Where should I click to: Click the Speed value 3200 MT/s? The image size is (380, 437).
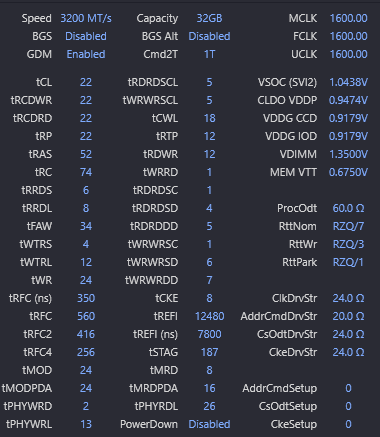pos(86,18)
